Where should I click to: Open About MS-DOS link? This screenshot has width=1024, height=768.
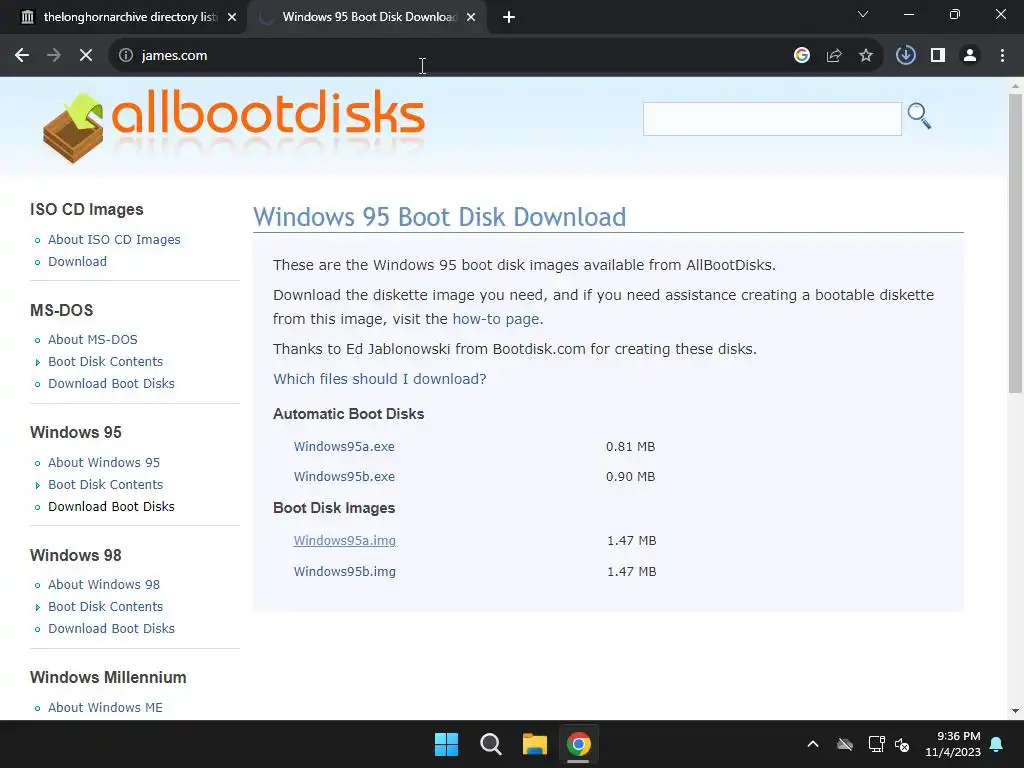pos(93,340)
